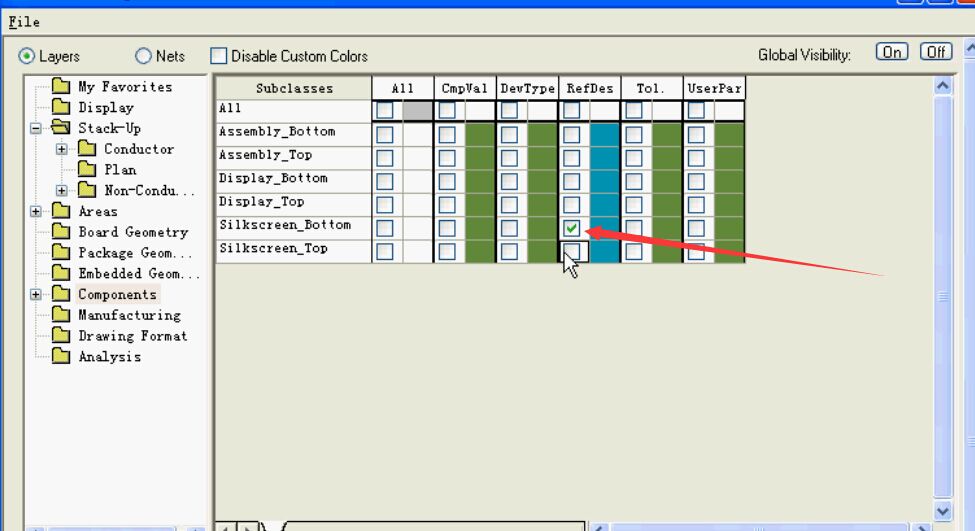Screen dimensions: 975x531
Task: Open the File menu
Action: [x=24, y=22]
